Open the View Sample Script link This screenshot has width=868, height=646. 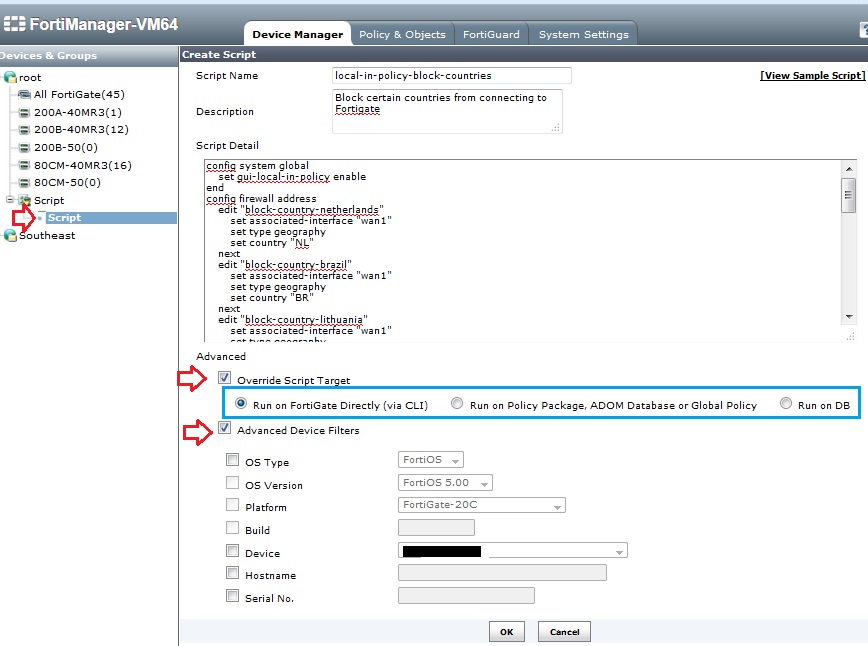(812, 75)
